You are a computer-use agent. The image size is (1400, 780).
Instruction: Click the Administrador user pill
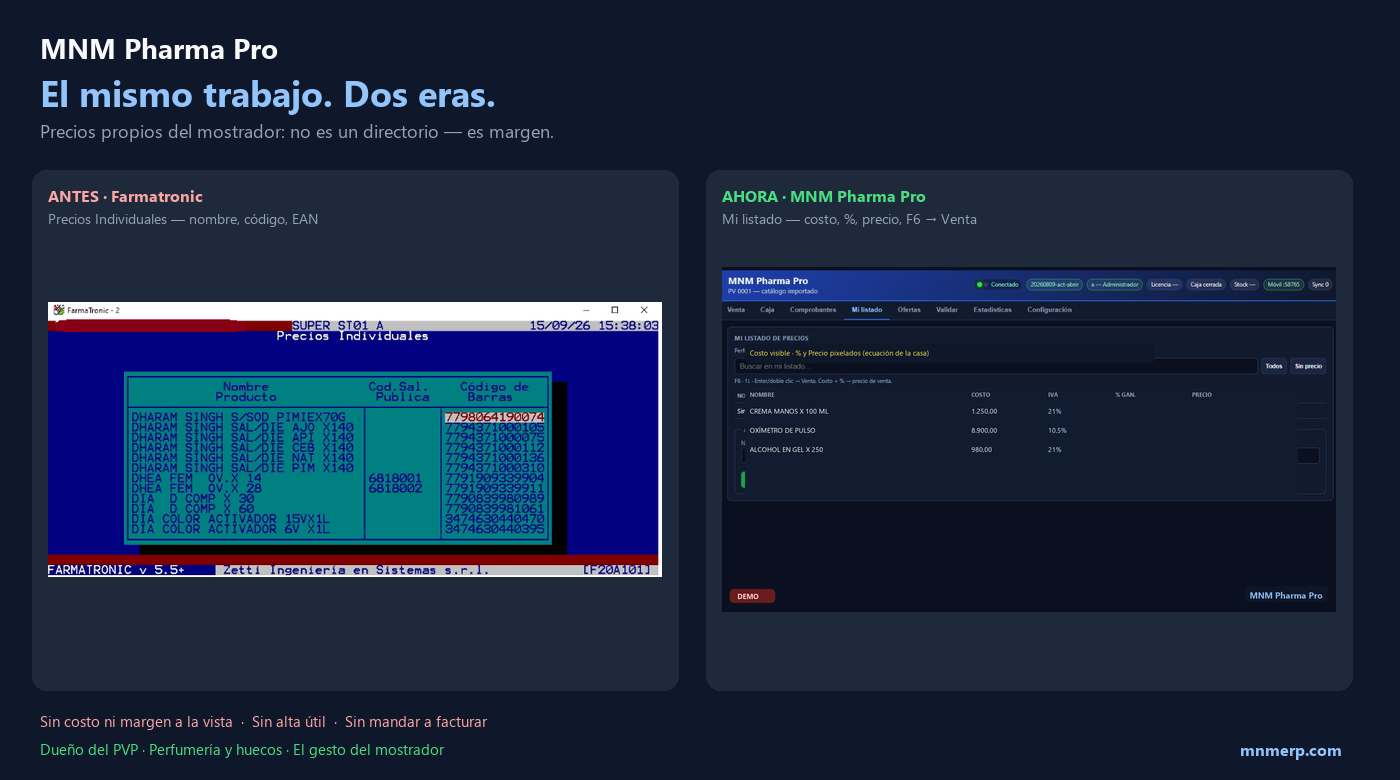pyautogui.click(x=1114, y=284)
